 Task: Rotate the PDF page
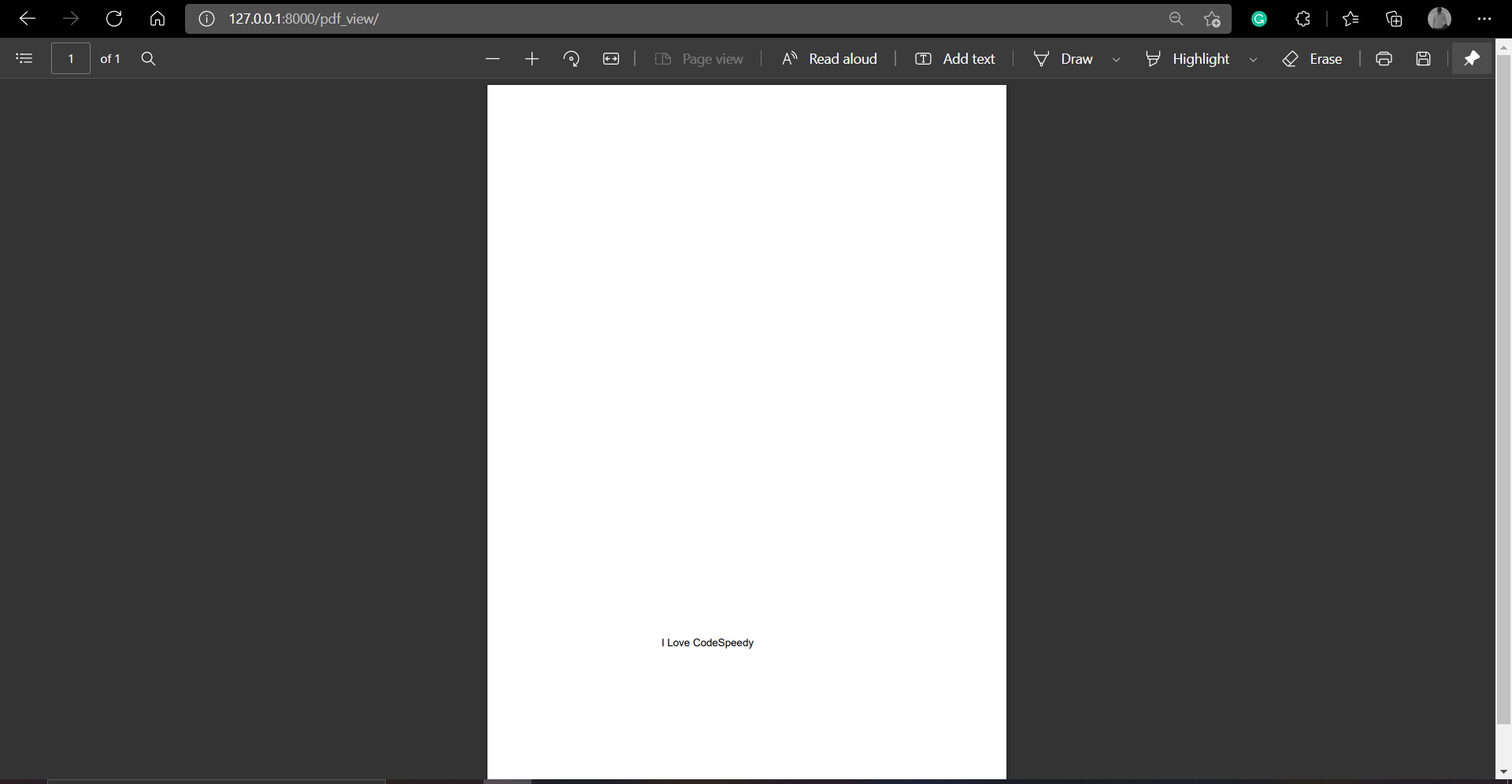coord(572,59)
